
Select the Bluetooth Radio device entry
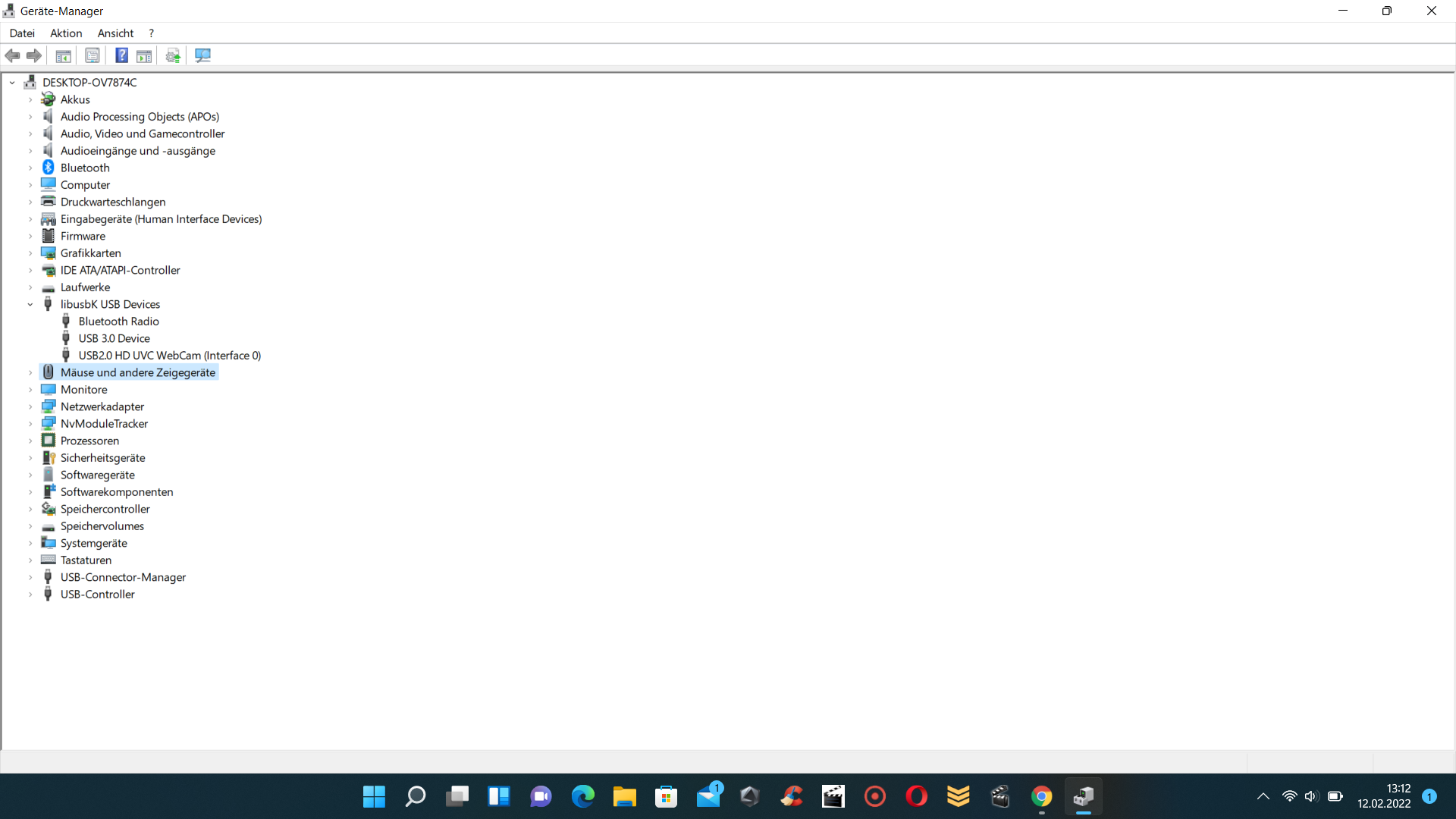[118, 322]
